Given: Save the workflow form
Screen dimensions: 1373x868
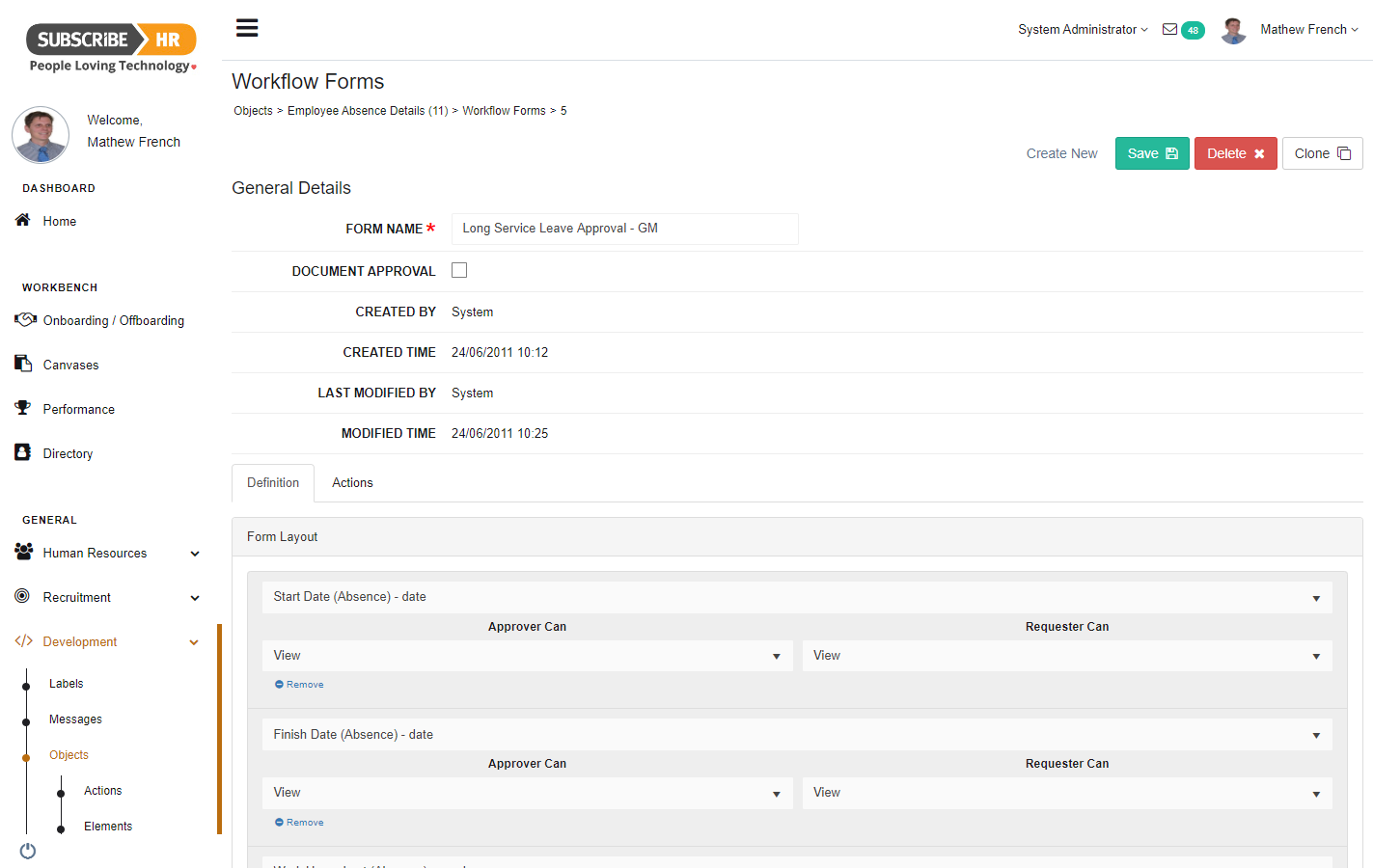Looking at the screenshot, I should pos(1151,152).
